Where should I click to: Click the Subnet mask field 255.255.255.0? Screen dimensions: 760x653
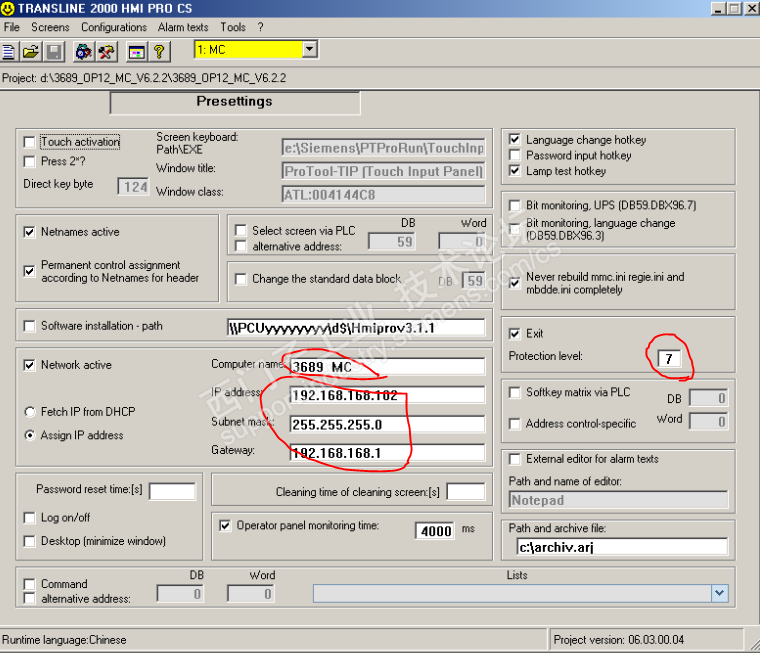[x=387, y=425]
